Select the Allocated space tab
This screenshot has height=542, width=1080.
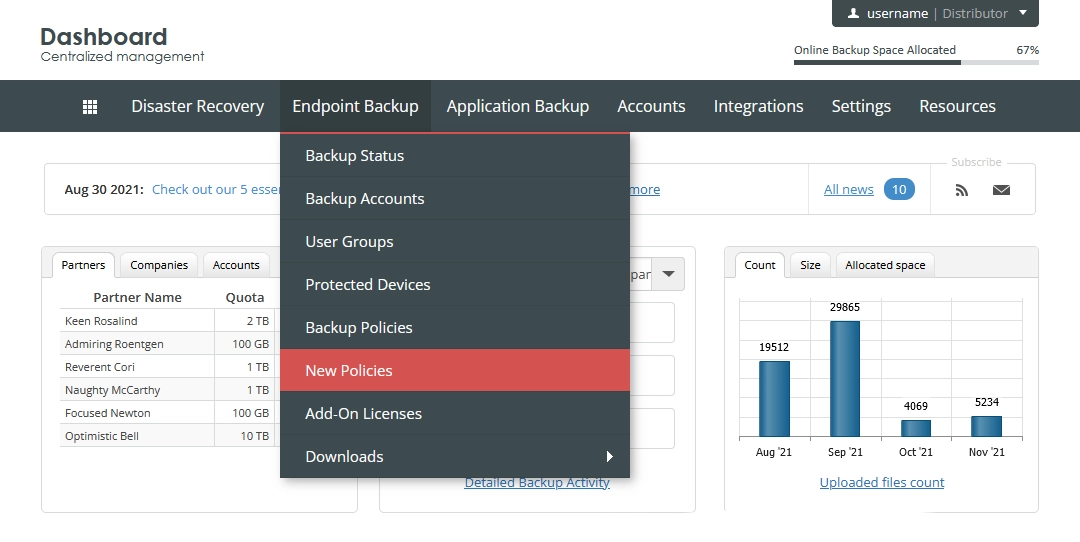pyautogui.click(x=885, y=265)
